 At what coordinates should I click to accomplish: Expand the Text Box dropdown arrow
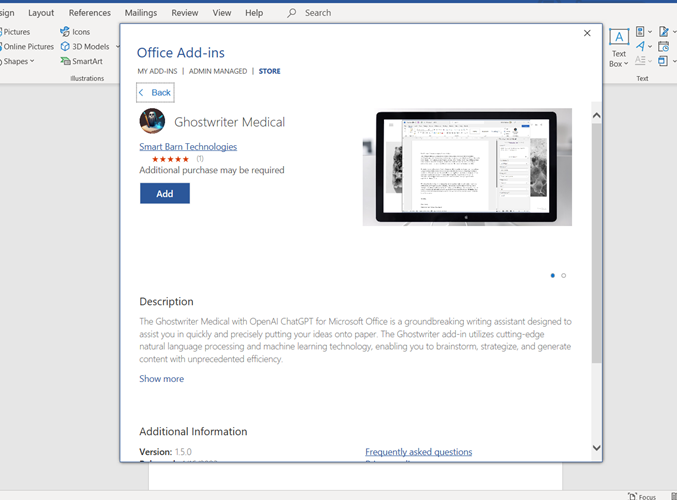click(x=626, y=64)
